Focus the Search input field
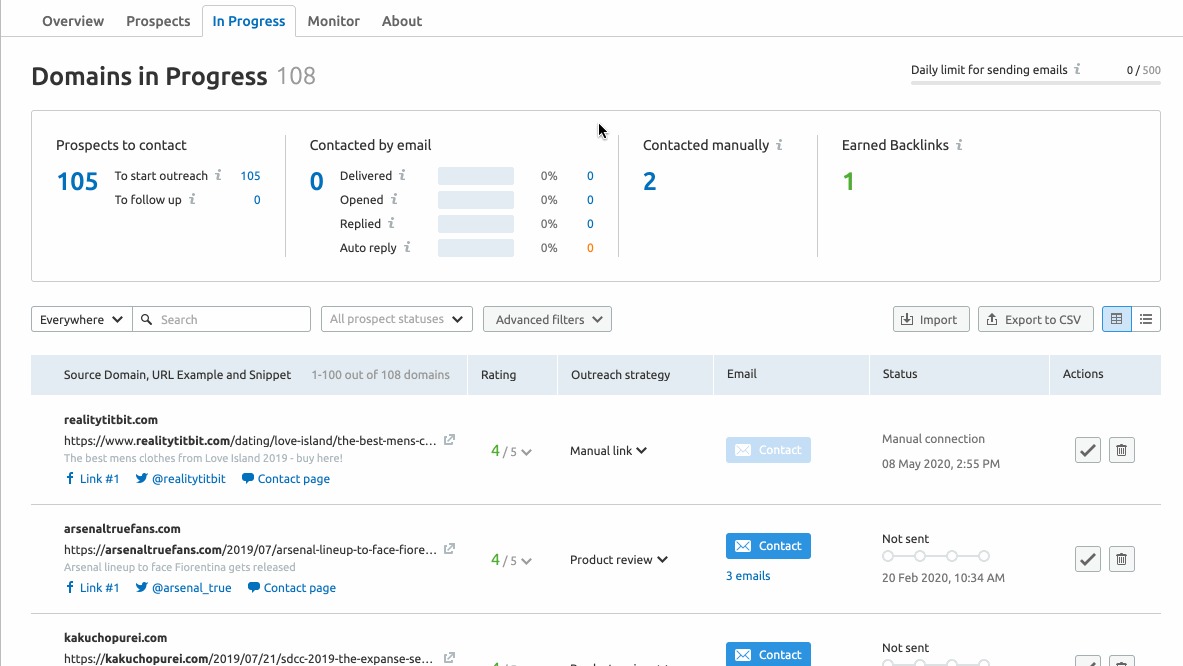Image resolution: width=1183 pixels, height=666 pixels. coord(222,319)
